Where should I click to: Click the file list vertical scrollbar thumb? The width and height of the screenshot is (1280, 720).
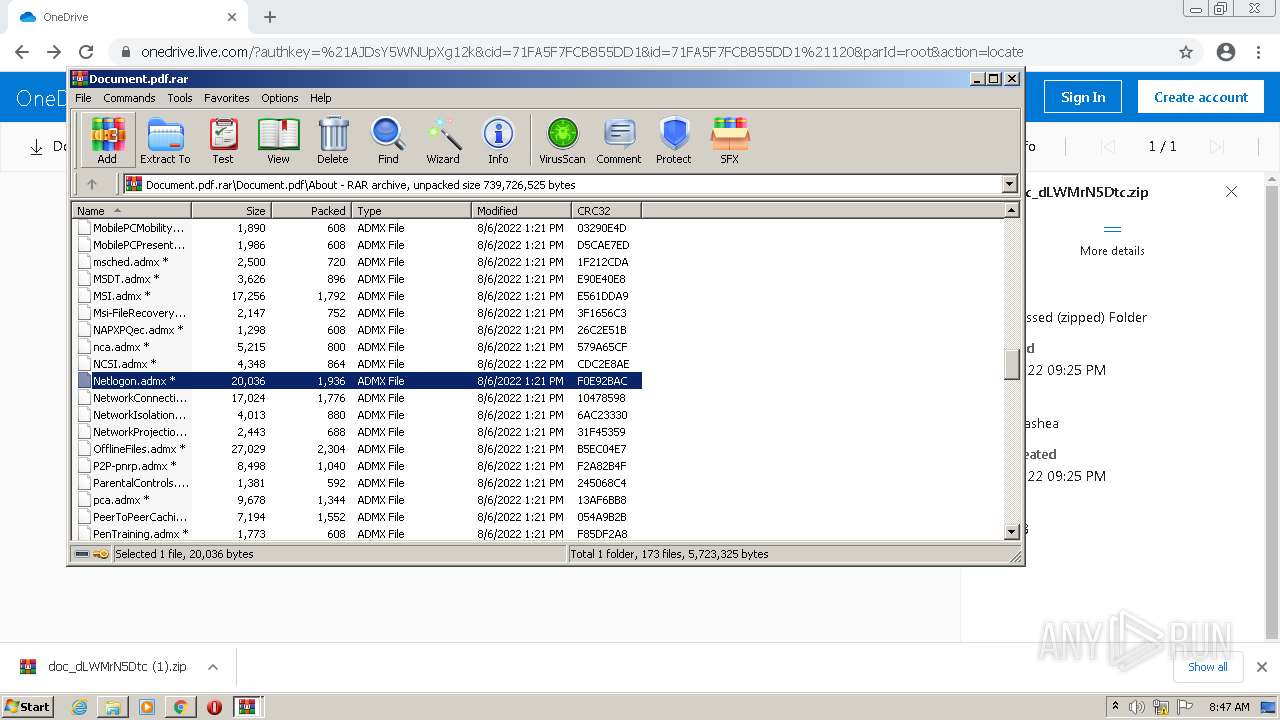1011,364
